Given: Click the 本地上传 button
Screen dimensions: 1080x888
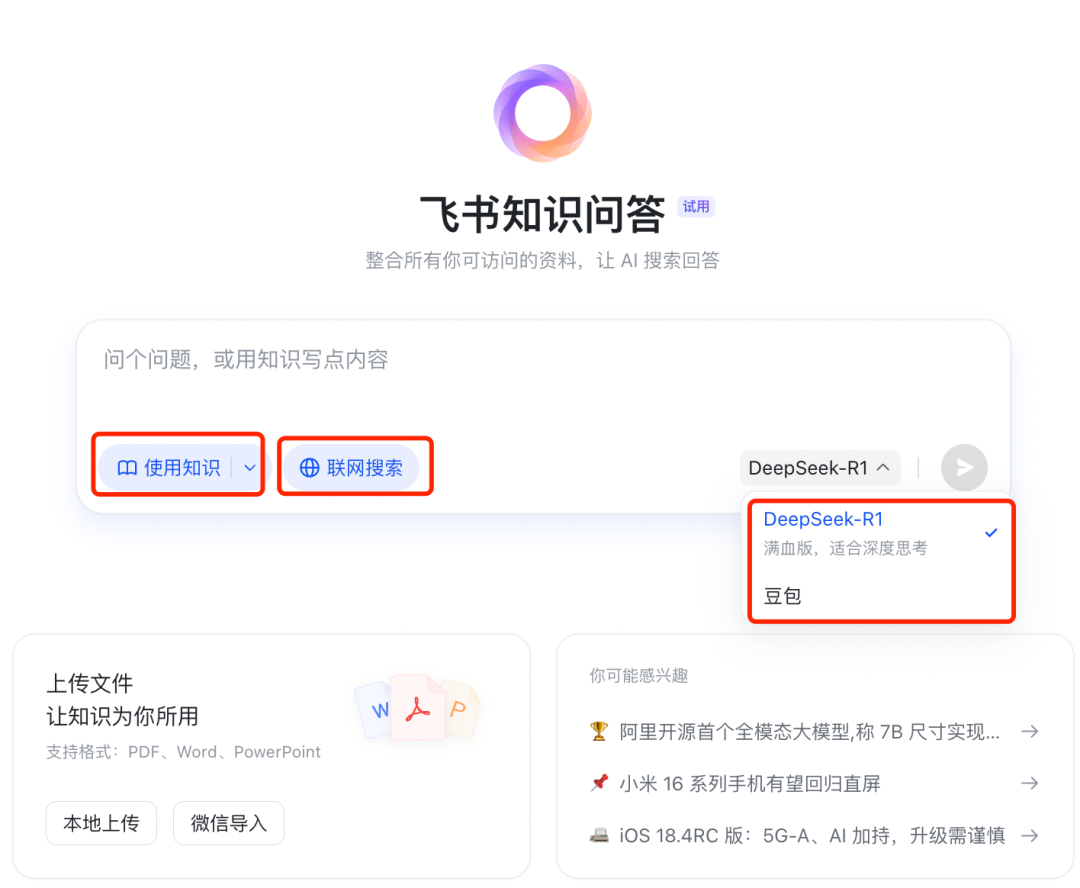Looking at the screenshot, I should tap(101, 823).
